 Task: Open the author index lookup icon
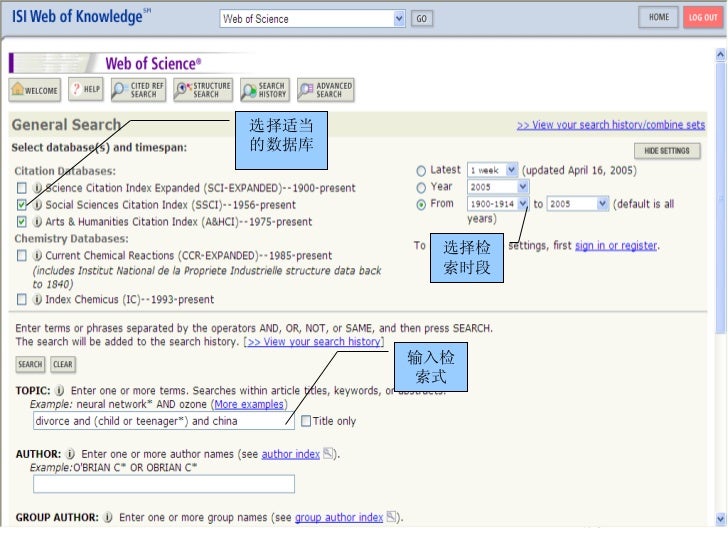[x=328, y=453]
